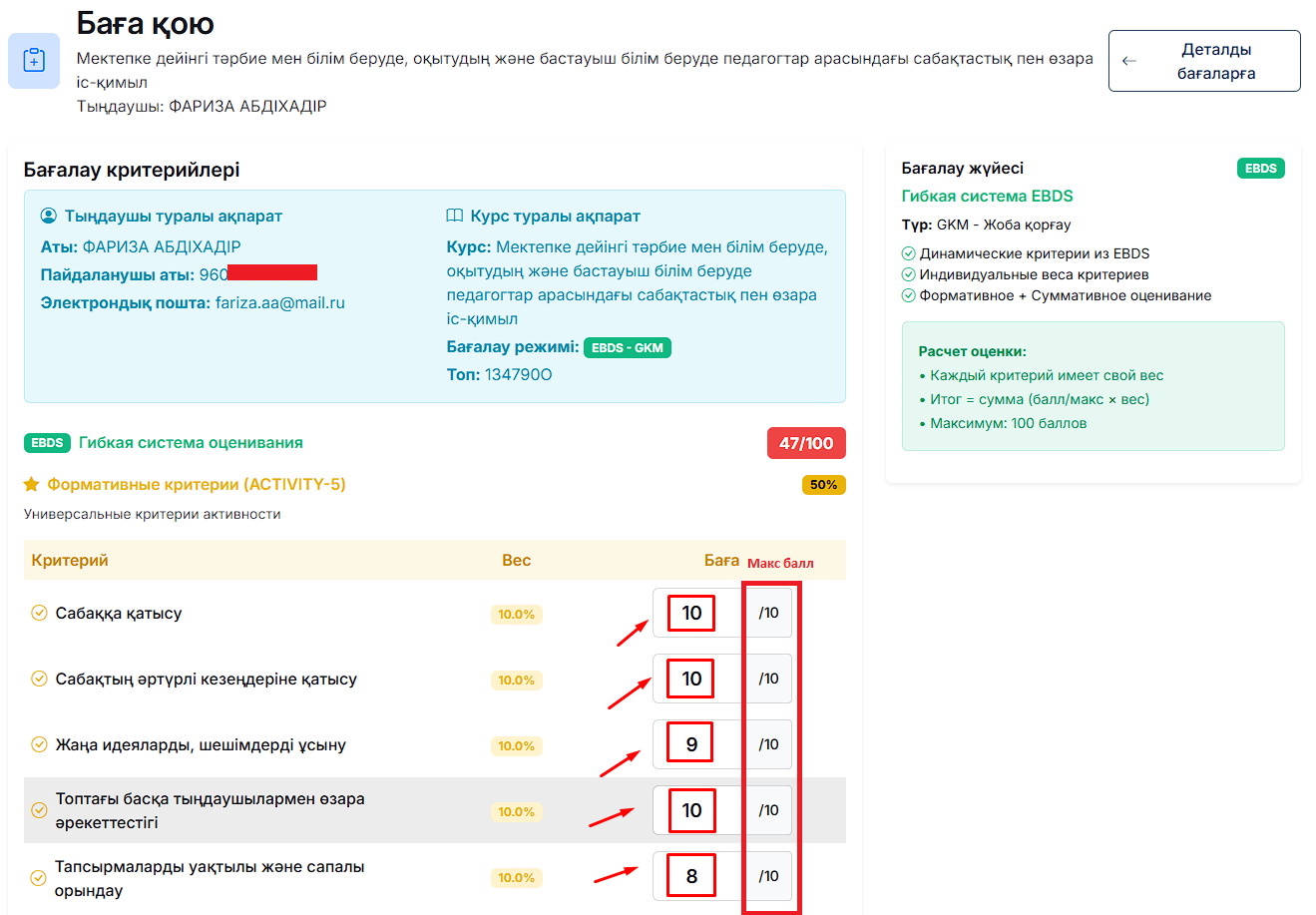The image size is (1316, 915).
Task: Open the Деталды бағаларға button
Action: [x=1204, y=61]
